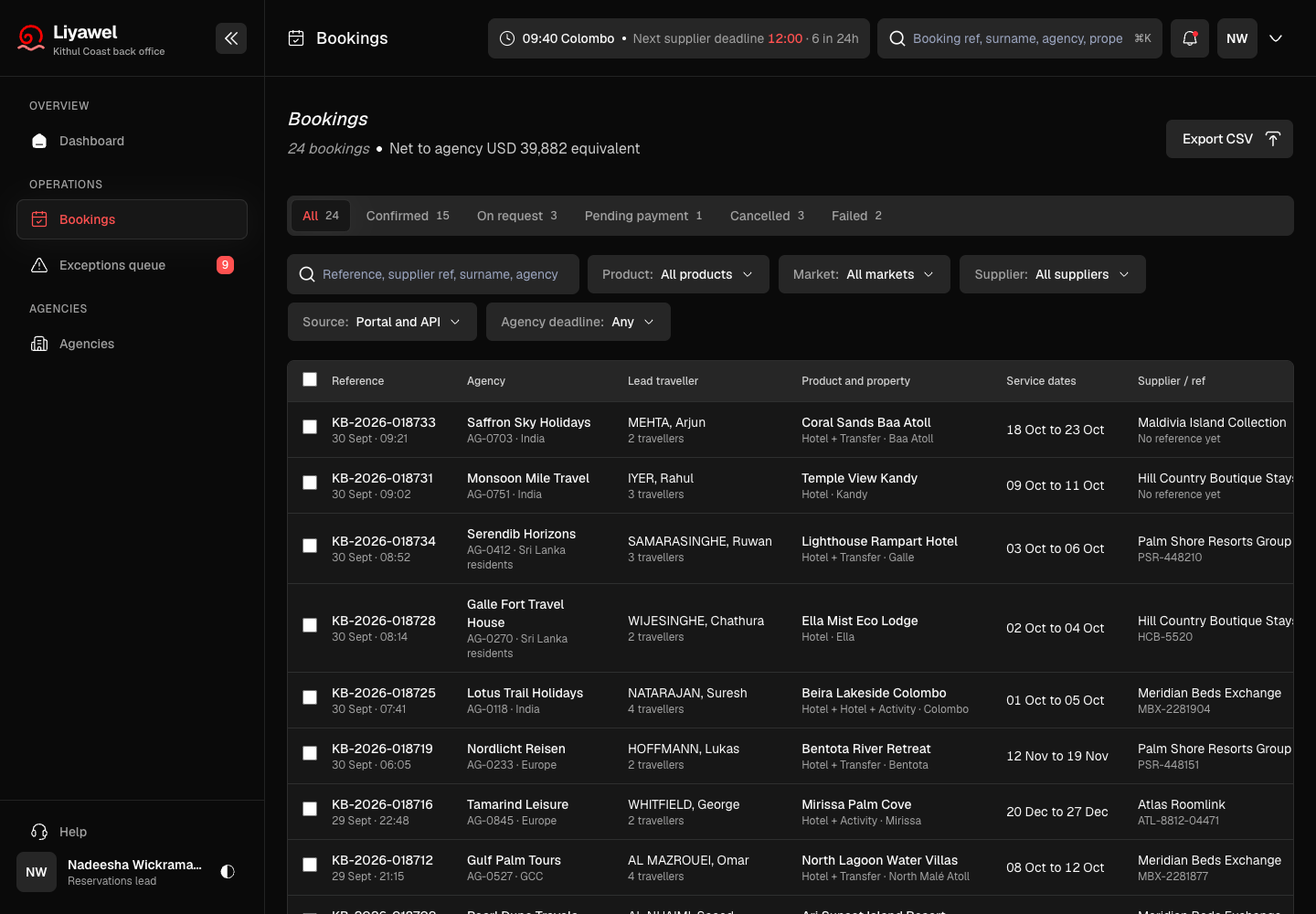Click Bookings item in sidebar

132,219
